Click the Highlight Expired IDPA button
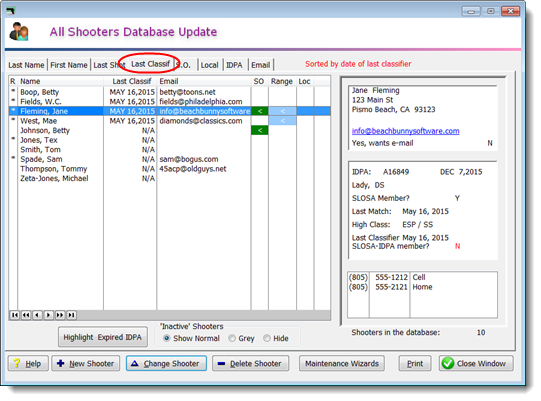Screen dimensions: 541x401 click(103, 337)
